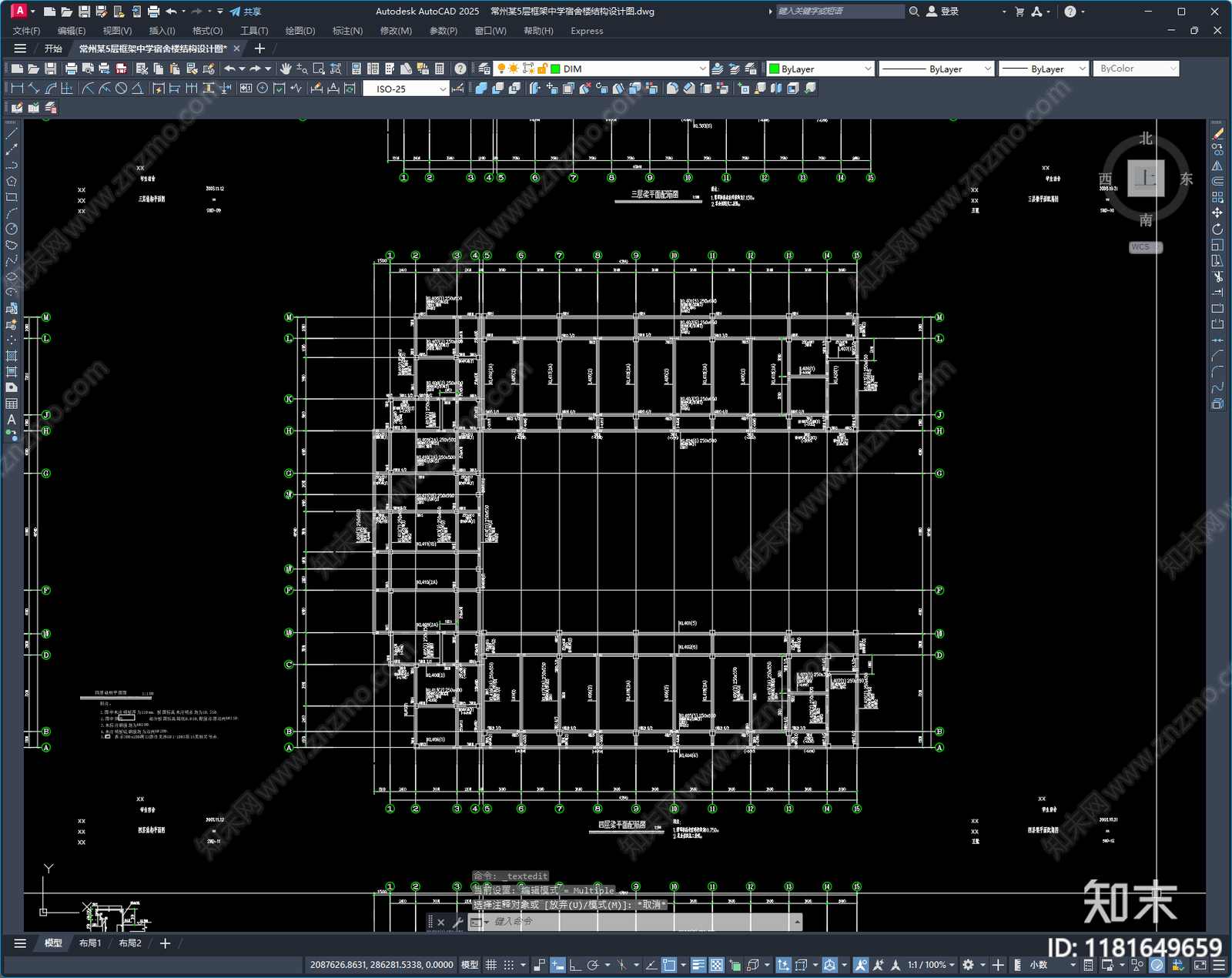1232x978 pixels.
Task: Open the Pan (hand) tool
Action: coord(286,69)
